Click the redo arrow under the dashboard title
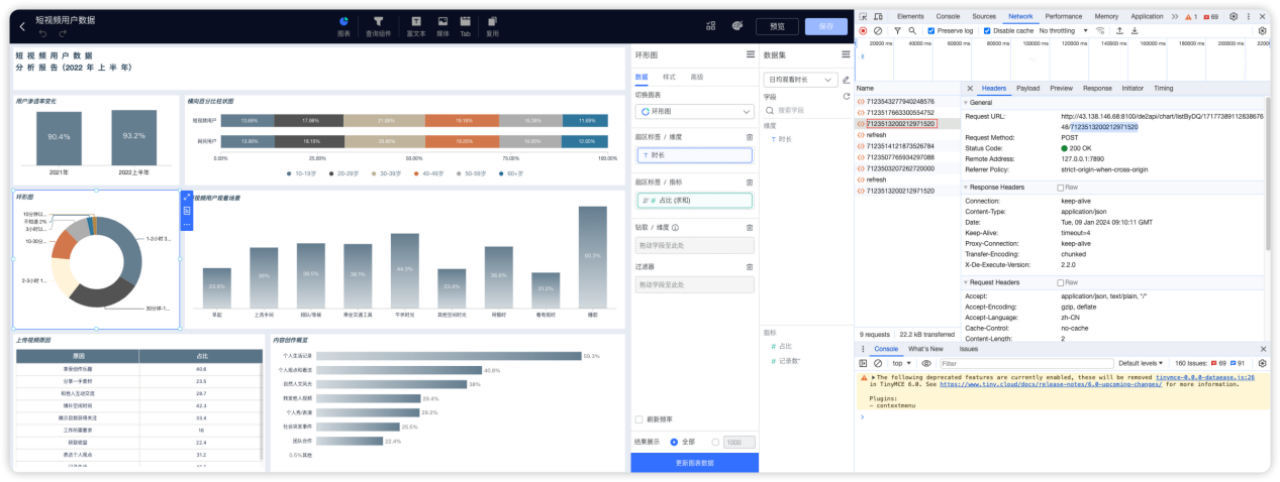The height and width of the screenshot is (482, 1280). (x=61, y=34)
